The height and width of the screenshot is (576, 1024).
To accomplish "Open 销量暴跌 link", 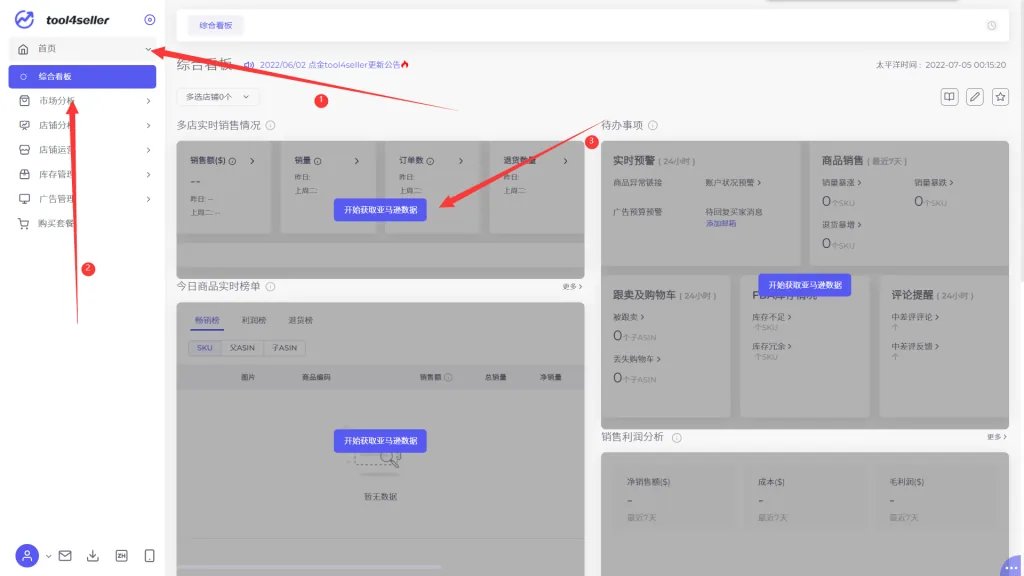I will 934,183.
